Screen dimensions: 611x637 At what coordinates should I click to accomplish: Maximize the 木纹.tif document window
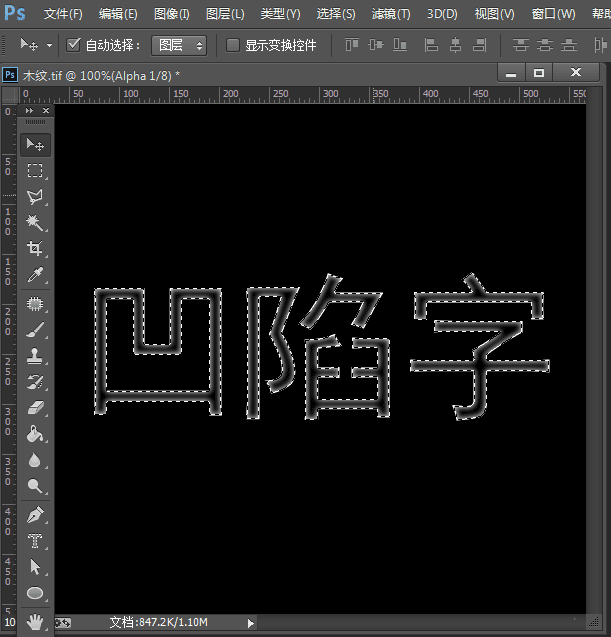pos(539,73)
